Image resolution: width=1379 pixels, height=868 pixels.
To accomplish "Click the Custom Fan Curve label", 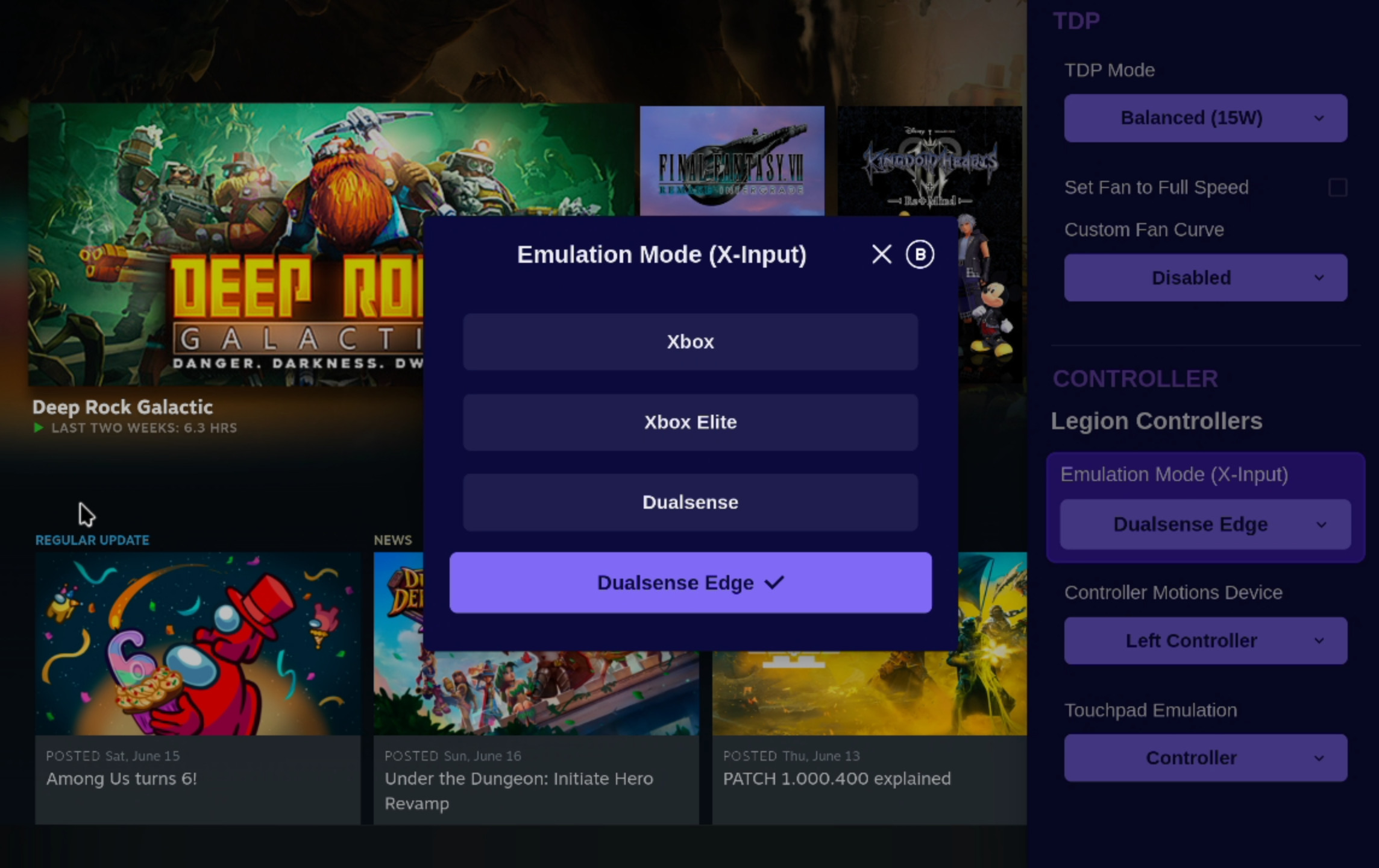I will [x=1144, y=230].
